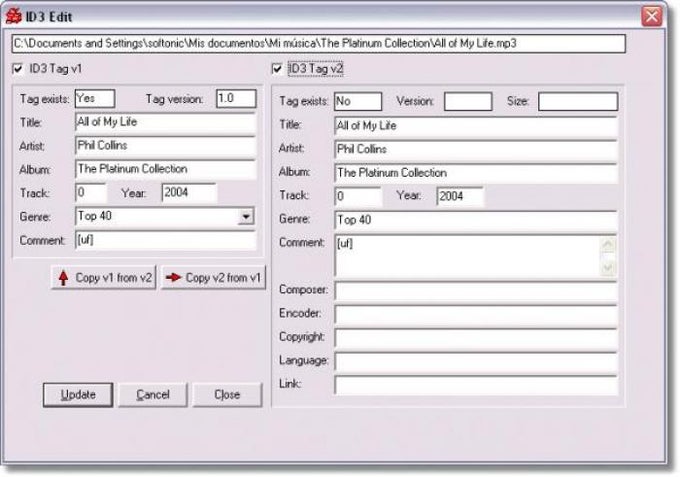Click the v1 Tag exists field showing Yes
The width and height of the screenshot is (680, 477).
[95, 99]
